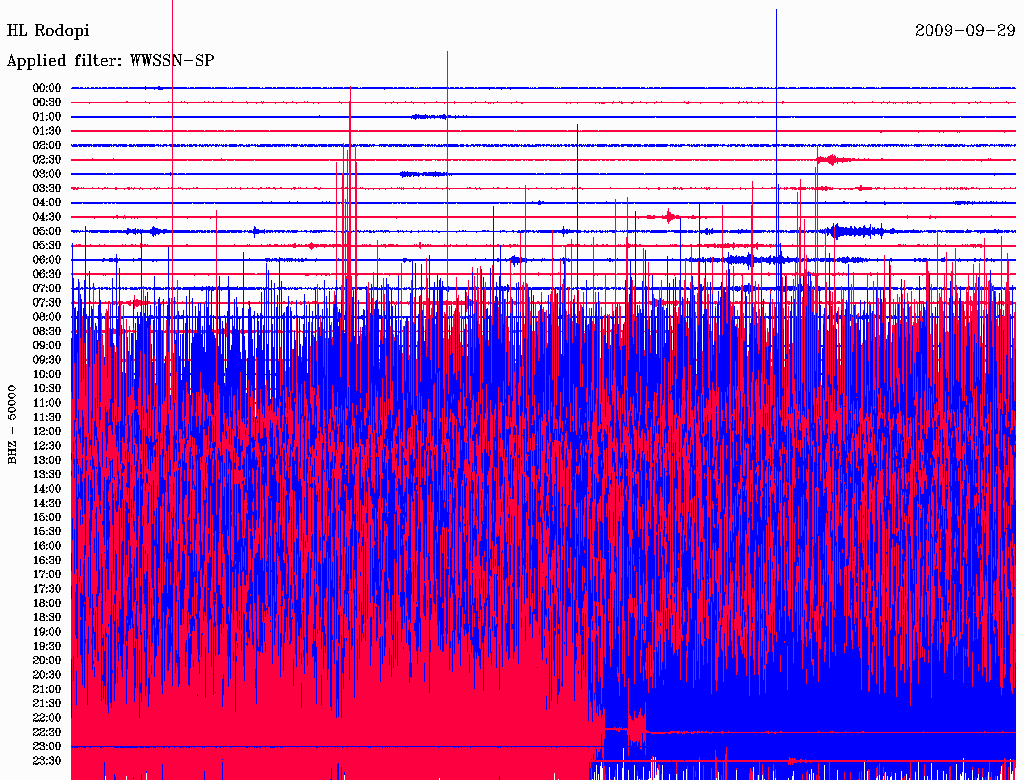The height and width of the screenshot is (780, 1024).
Task: Select the 08:30 time label
Action: 47,331
